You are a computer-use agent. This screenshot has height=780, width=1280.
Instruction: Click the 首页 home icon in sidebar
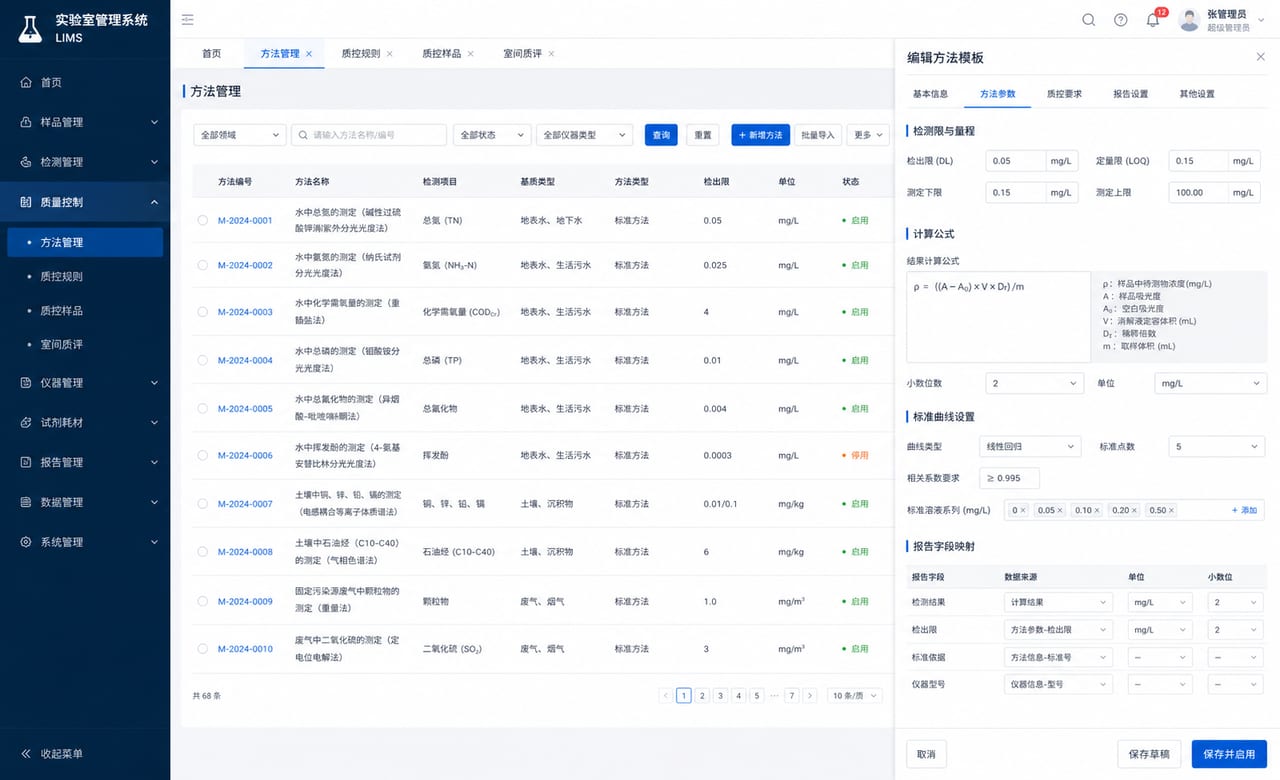[x=27, y=83]
